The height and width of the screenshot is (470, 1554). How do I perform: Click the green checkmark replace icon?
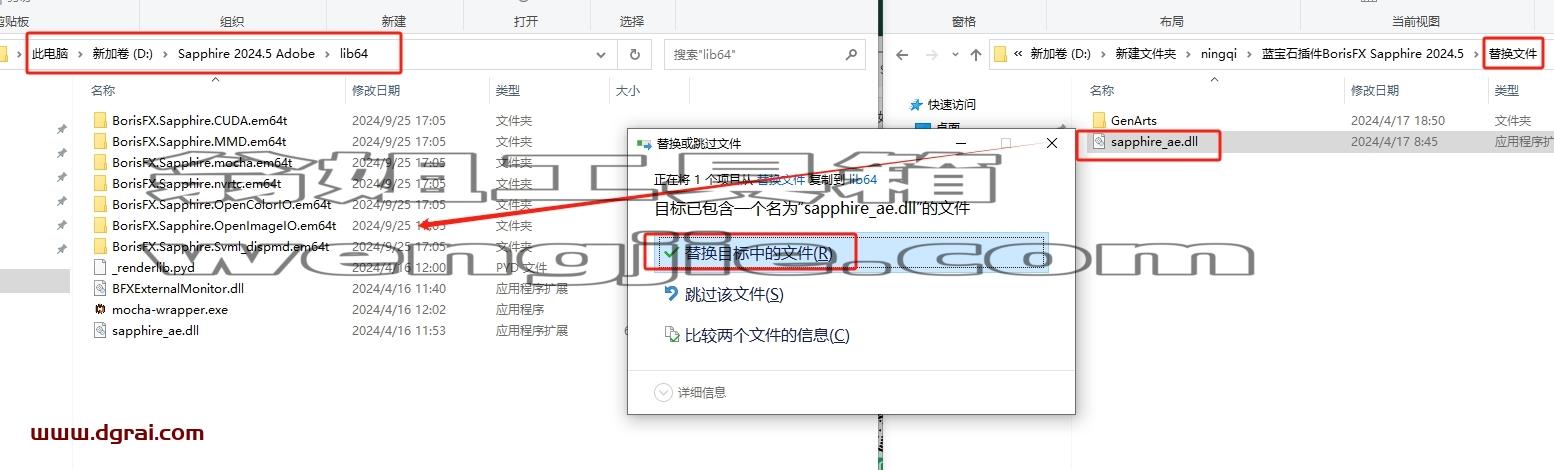tap(671, 253)
